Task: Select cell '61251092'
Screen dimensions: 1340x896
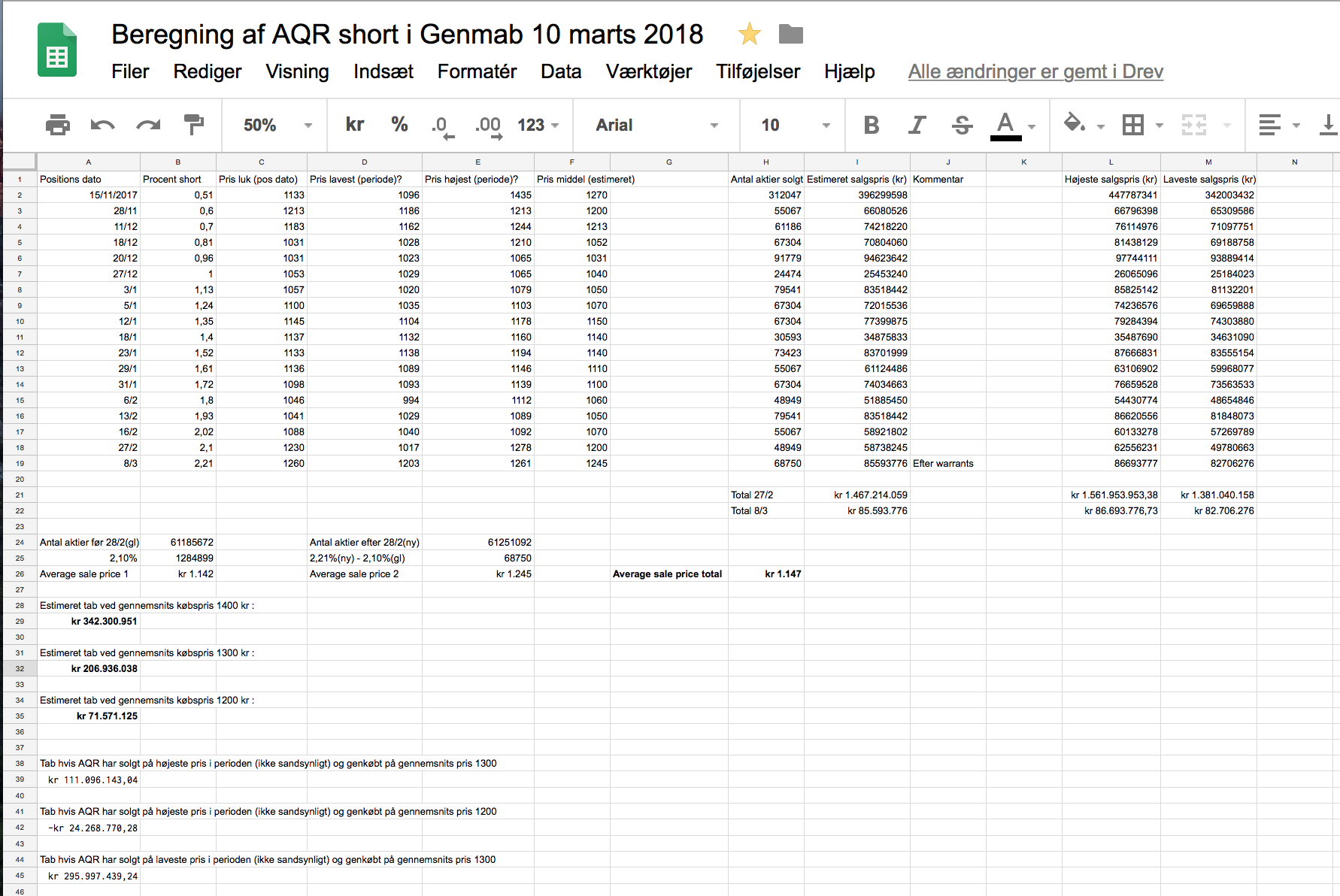Action: coord(478,542)
